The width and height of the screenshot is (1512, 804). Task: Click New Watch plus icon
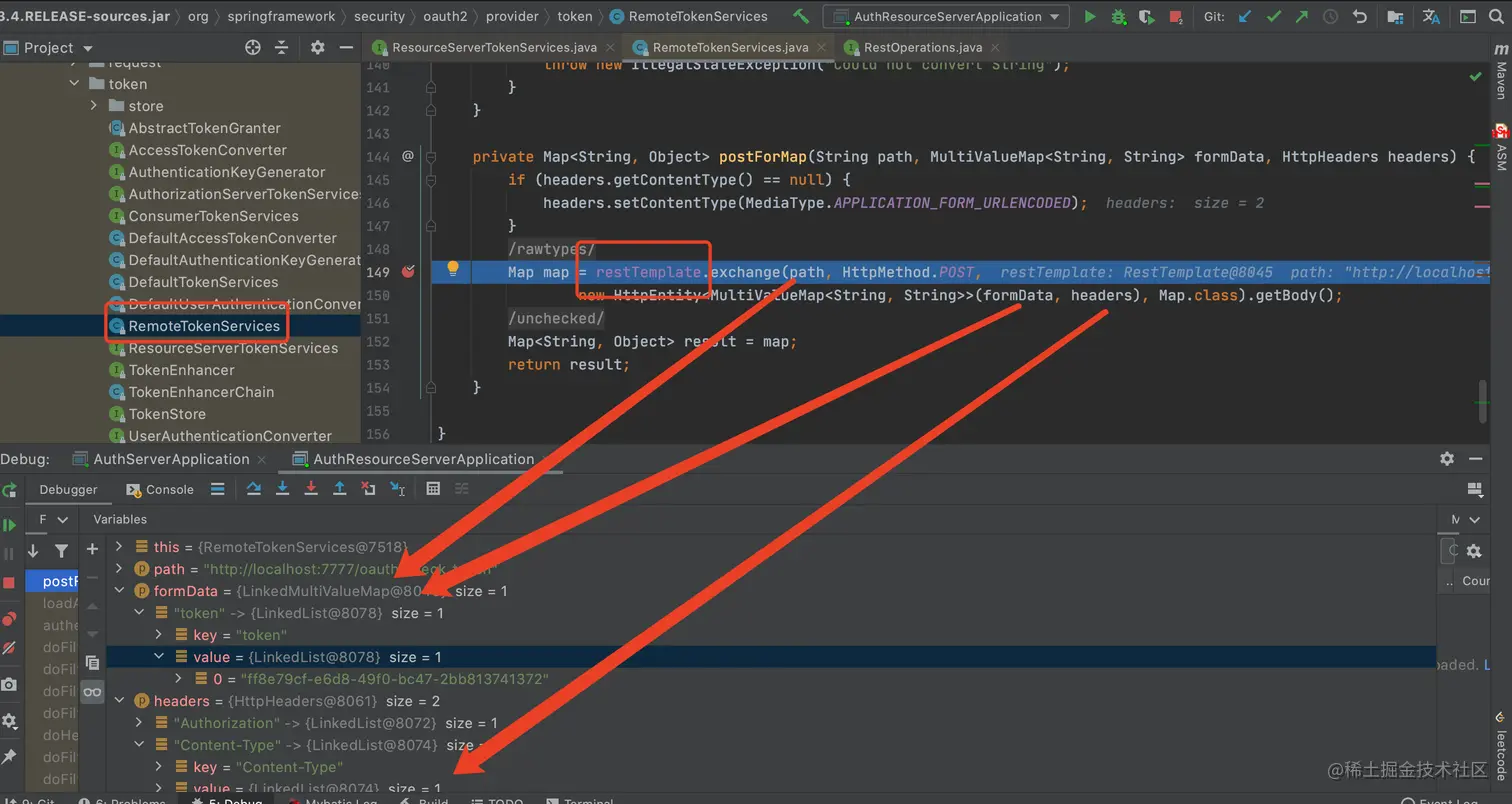[x=92, y=549]
